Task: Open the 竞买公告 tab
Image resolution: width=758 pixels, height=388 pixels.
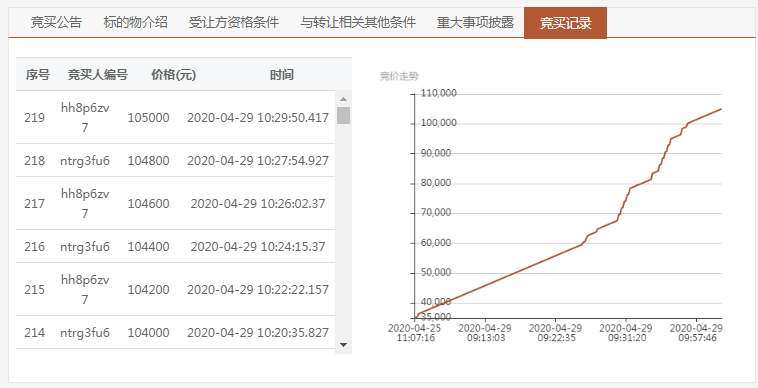Action: click(x=56, y=22)
